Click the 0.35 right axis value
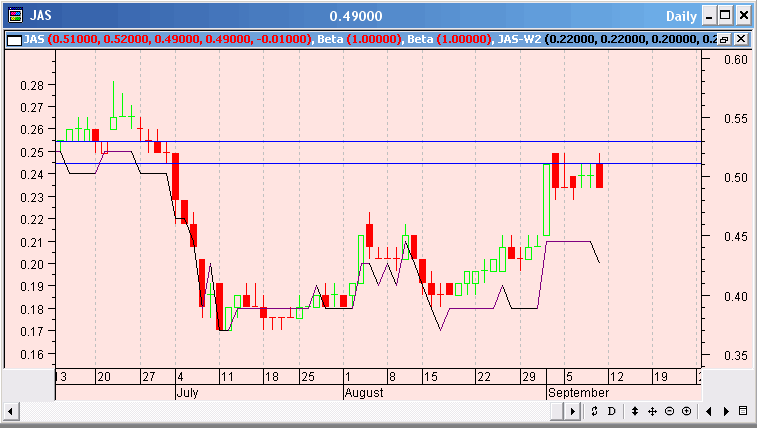 click(x=736, y=356)
